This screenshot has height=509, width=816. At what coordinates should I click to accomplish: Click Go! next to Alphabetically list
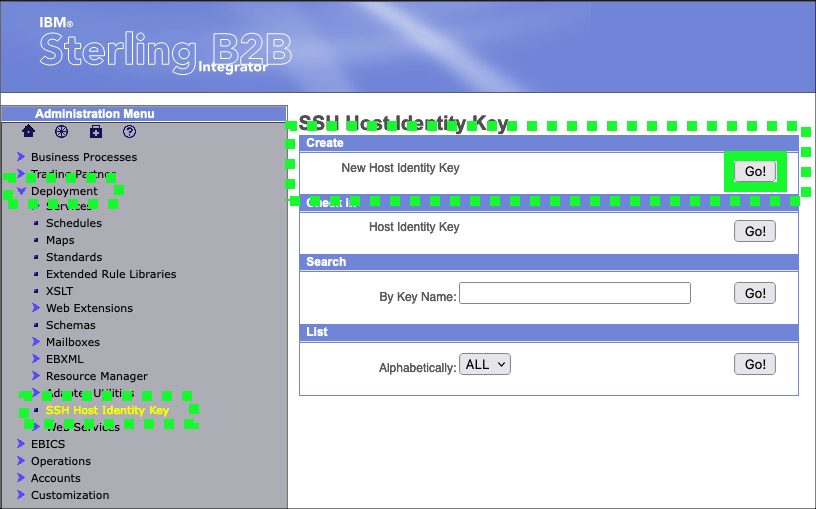755,364
